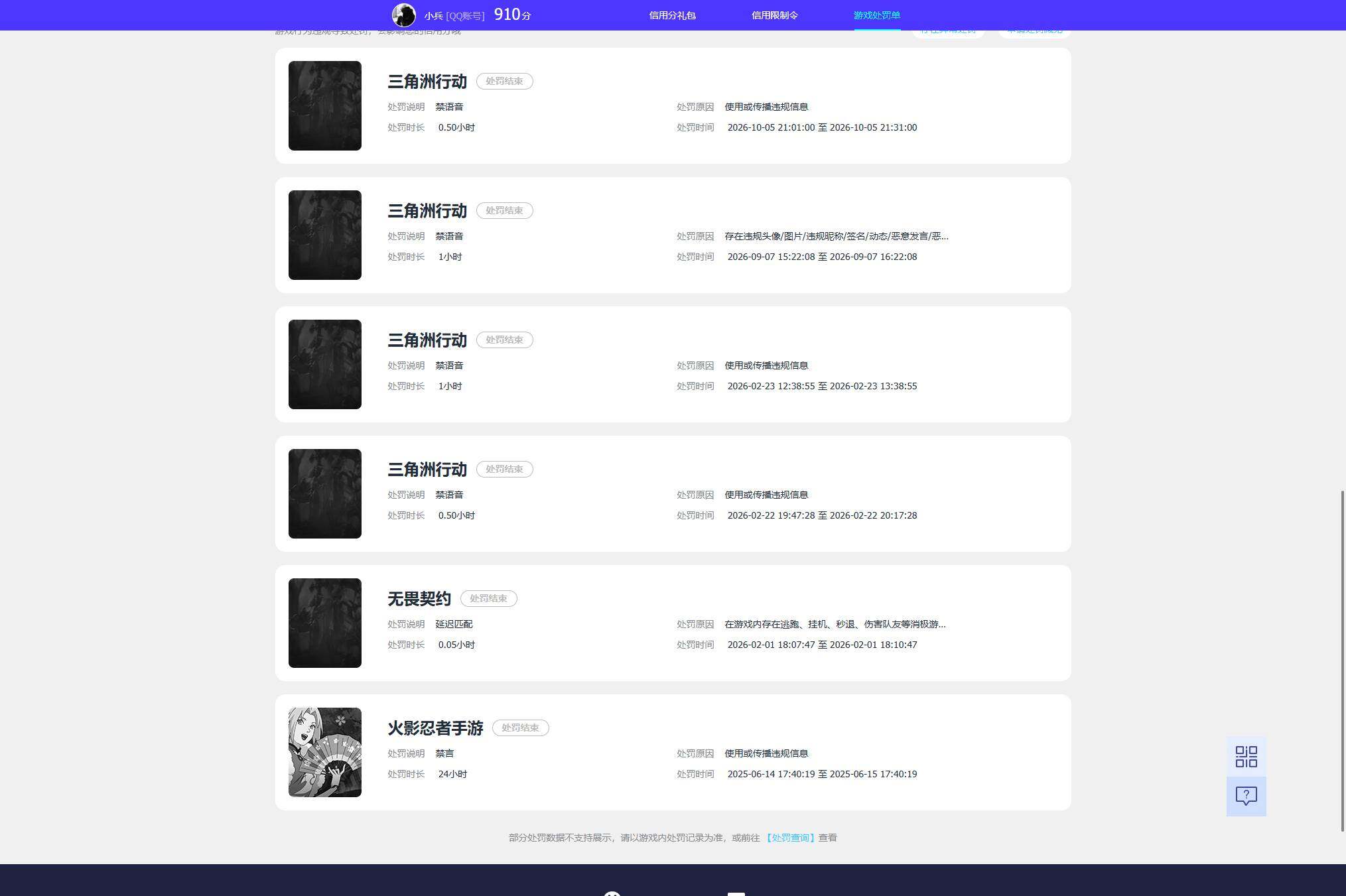The height and width of the screenshot is (896, 1346).
Task: Click penalty time 2025-06-14 17:40:19 至 2025-06-15
Action: pyautogui.click(x=822, y=774)
